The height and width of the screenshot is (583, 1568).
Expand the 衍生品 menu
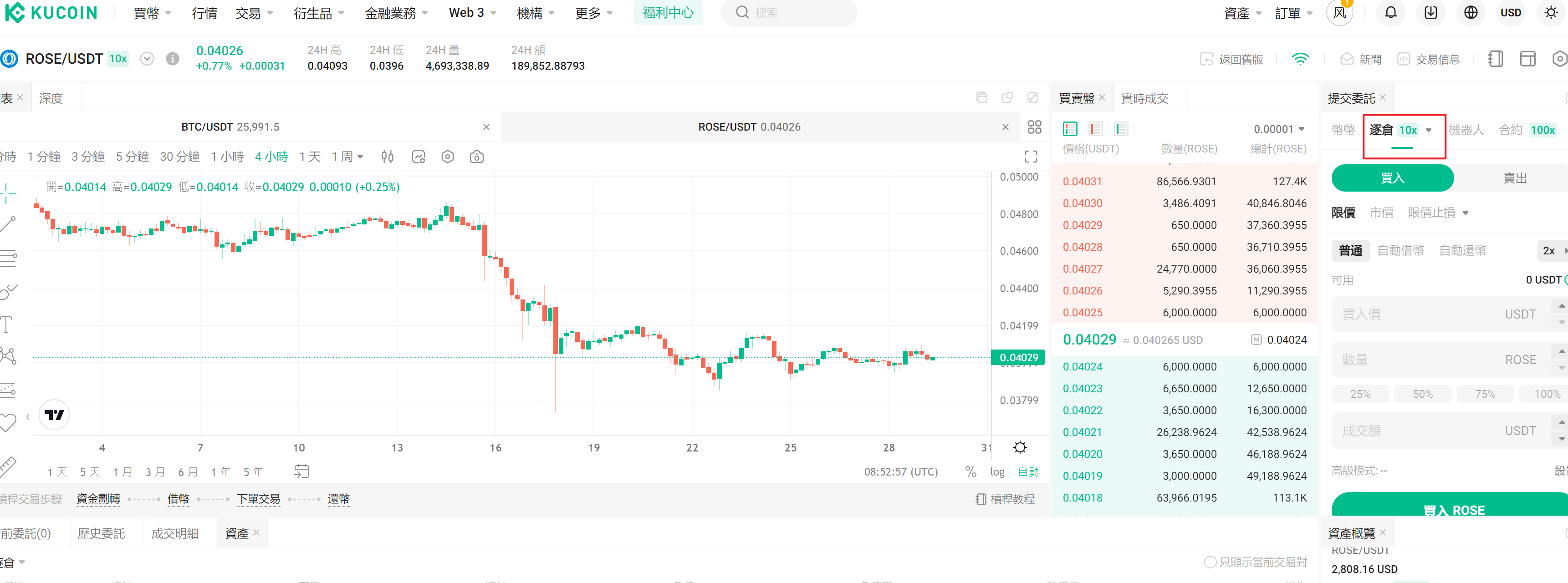pos(318,13)
